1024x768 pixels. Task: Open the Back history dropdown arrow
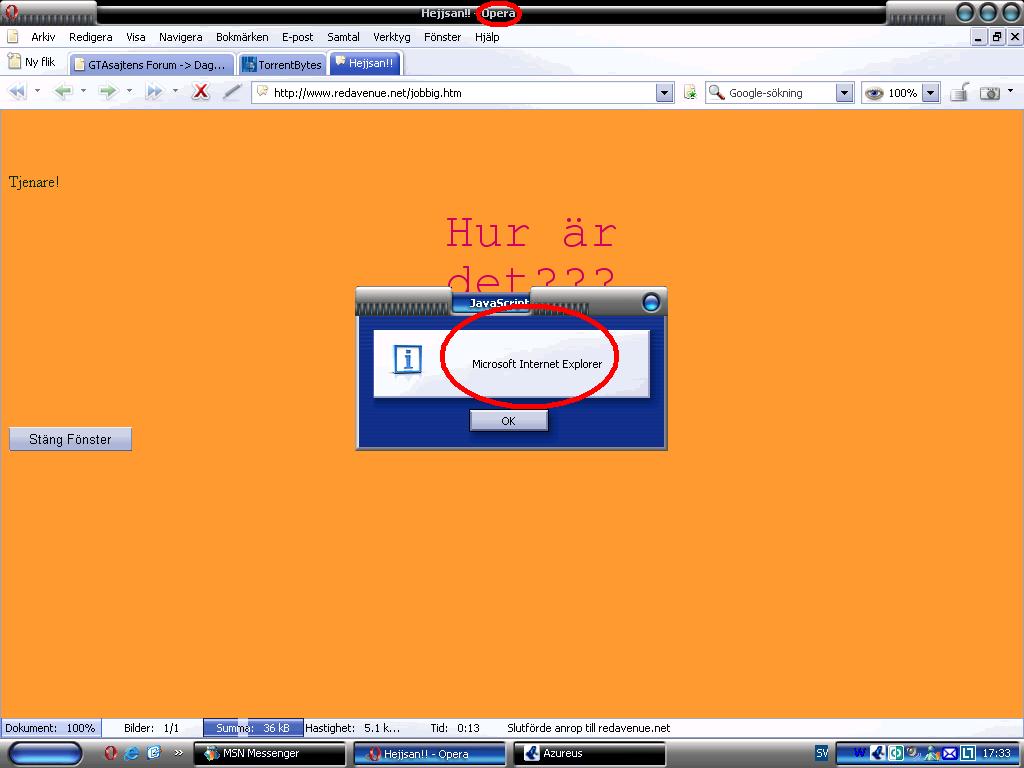(x=83, y=91)
